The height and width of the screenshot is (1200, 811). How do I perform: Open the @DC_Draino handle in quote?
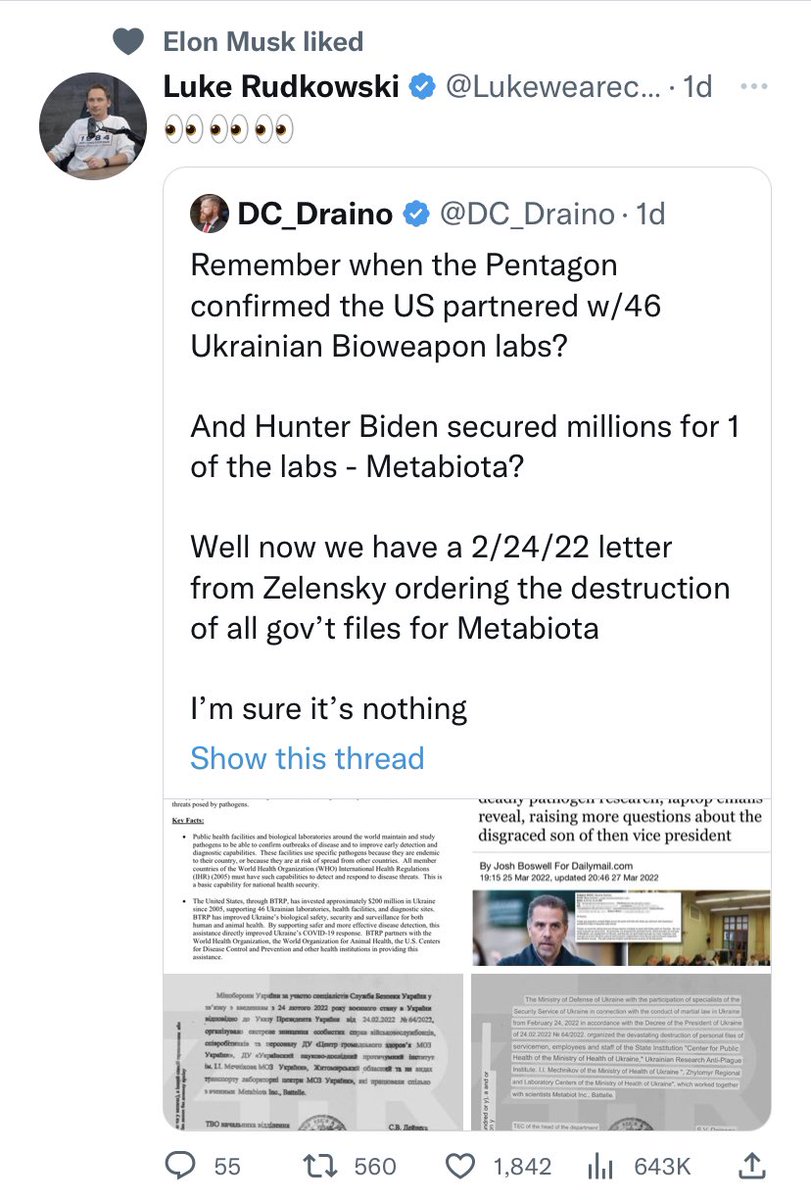coord(527,213)
